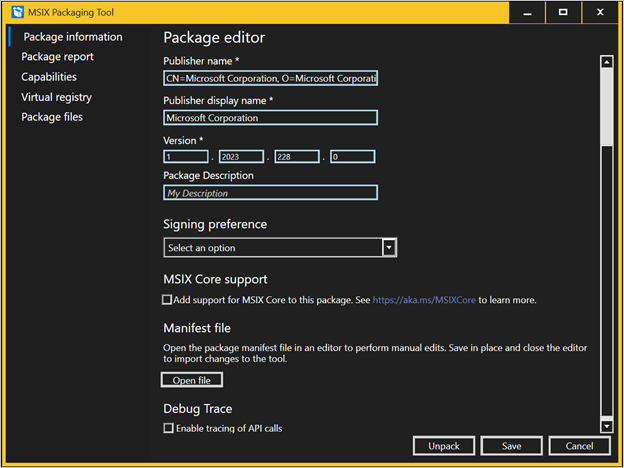This screenshot has height=468, width=624.
Task: Click the vertical scrollbar thumb
Action: [606, 106]
